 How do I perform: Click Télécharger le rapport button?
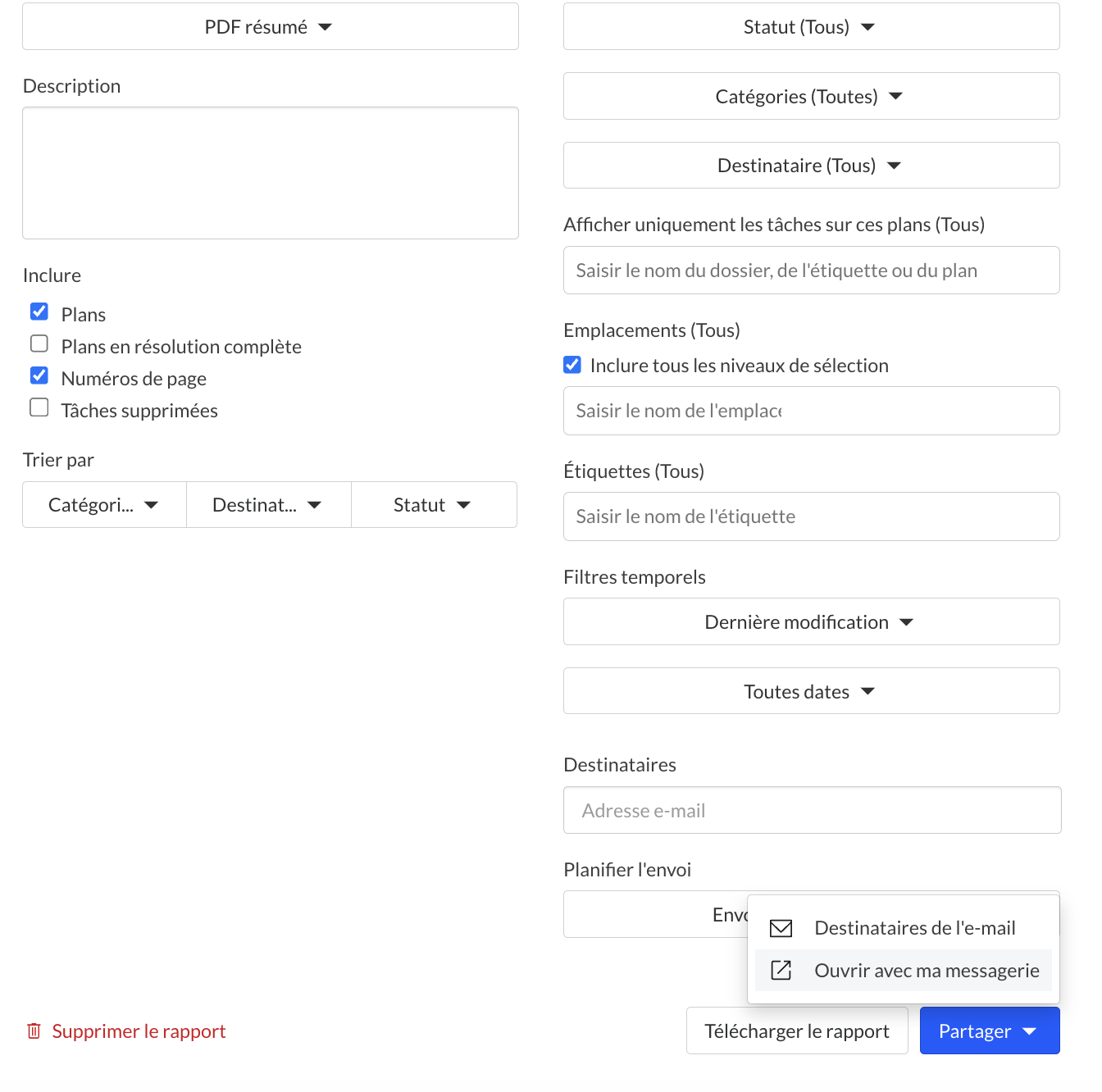click(x=797, y=1031)
